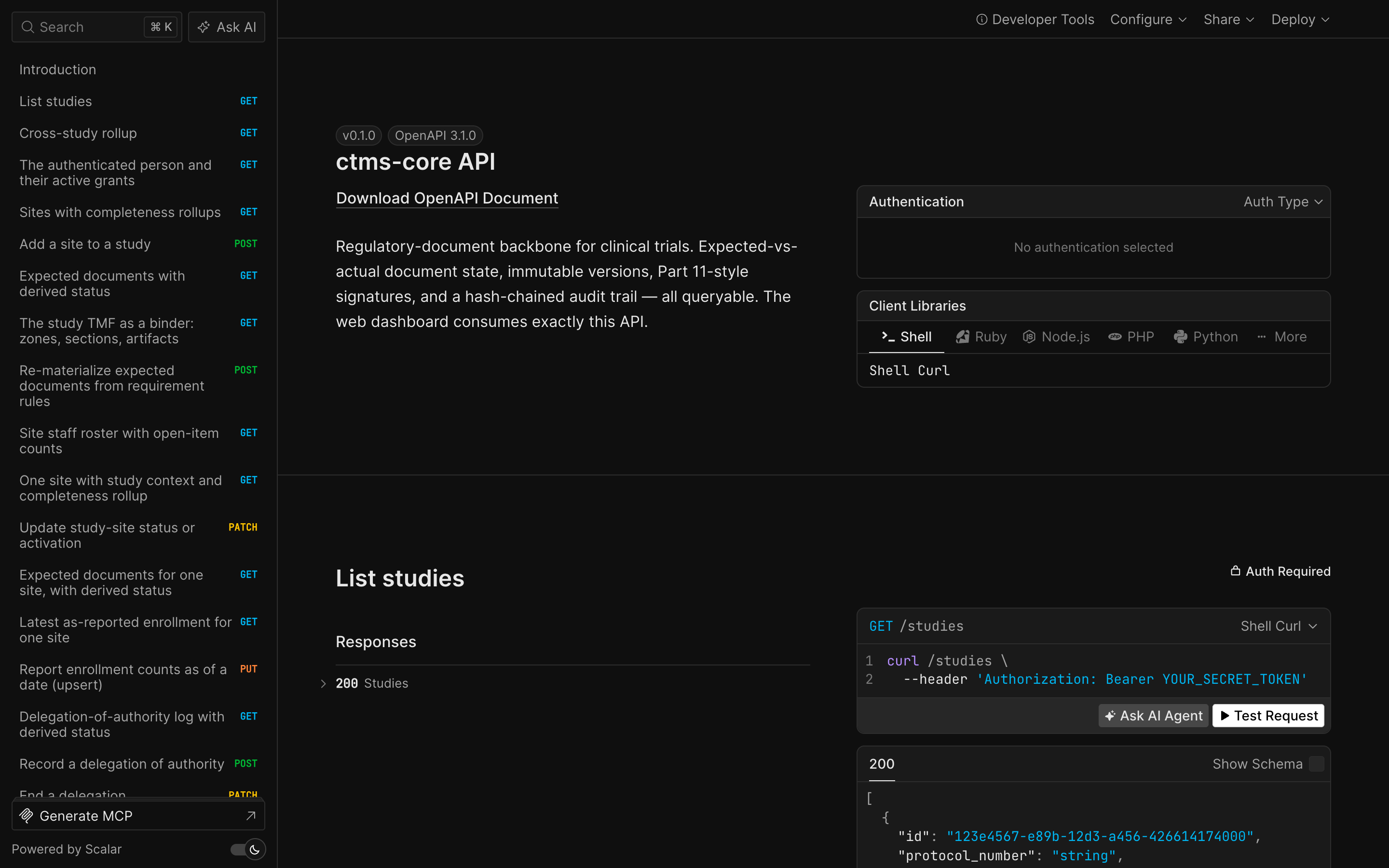Viewport: 1389px width, 868px height.
Task: Open Add a site to a study
Action: (x=138, y=244)
